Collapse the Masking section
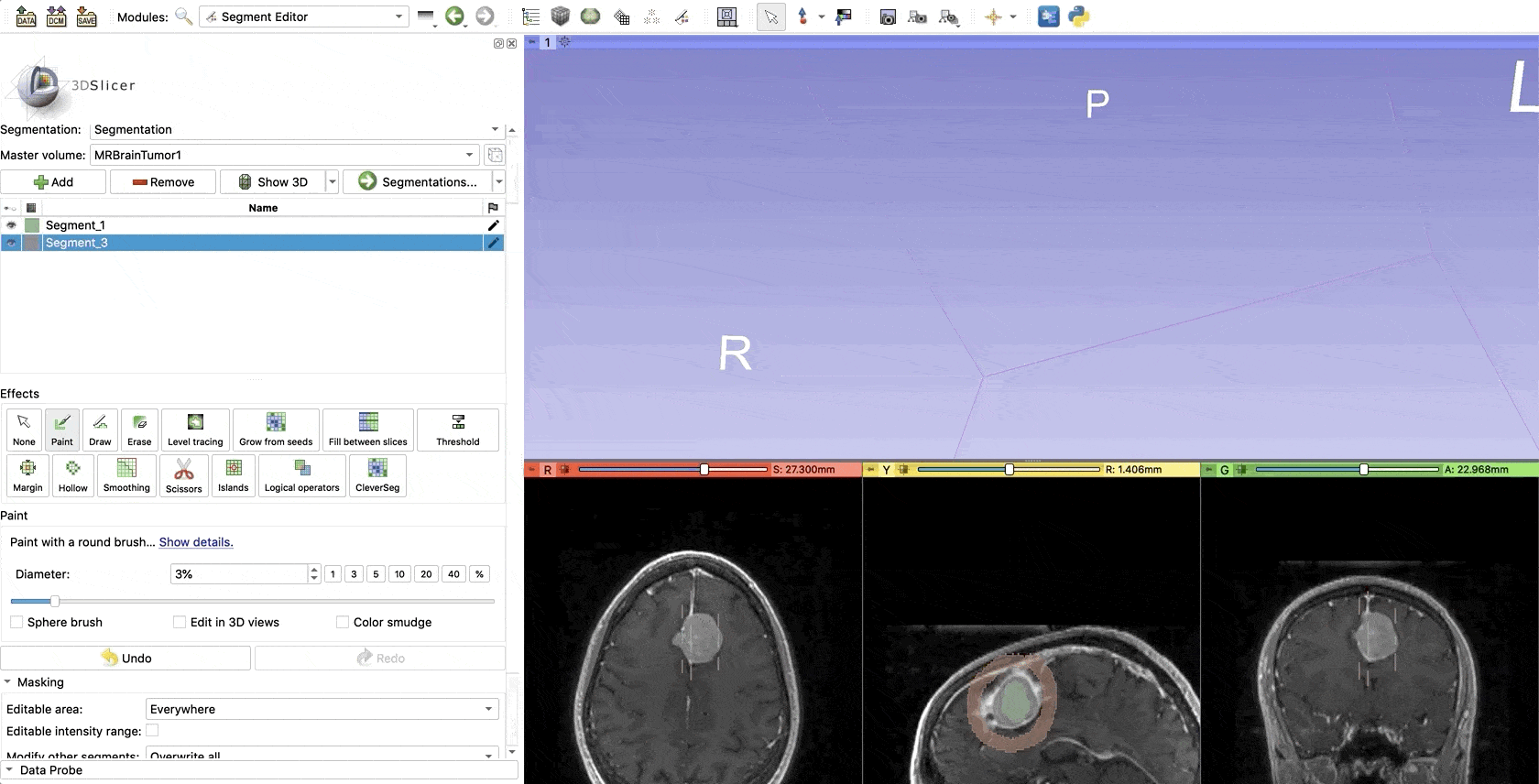Viewport: 1539px width, 784px height. (x=7, y=682)
